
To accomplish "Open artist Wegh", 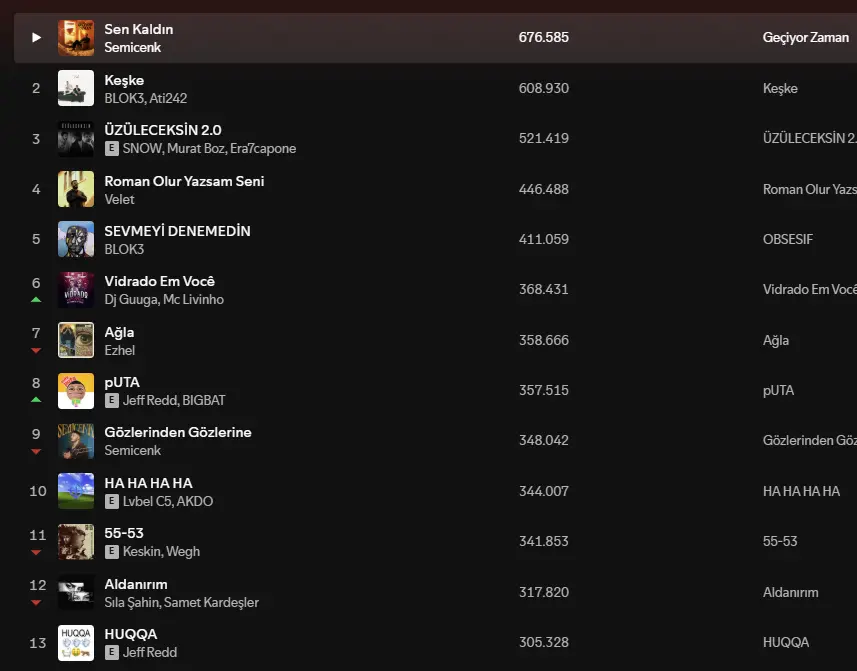I will click(x=182, y=551).
